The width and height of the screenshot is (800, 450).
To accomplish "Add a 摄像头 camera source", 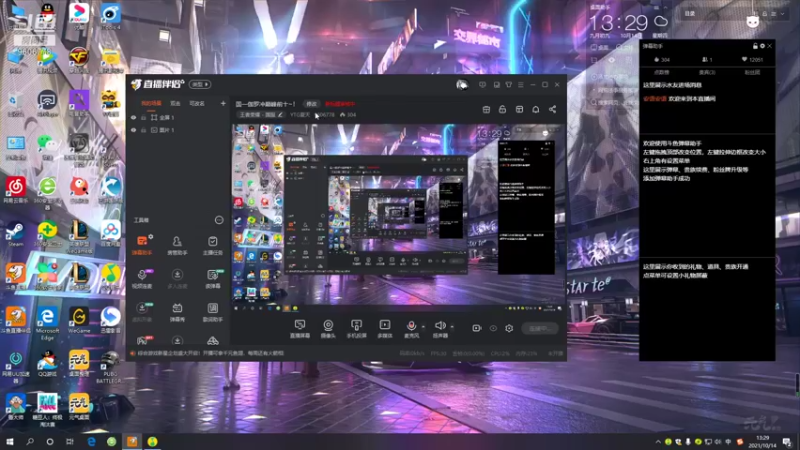I will coord(328,329).
